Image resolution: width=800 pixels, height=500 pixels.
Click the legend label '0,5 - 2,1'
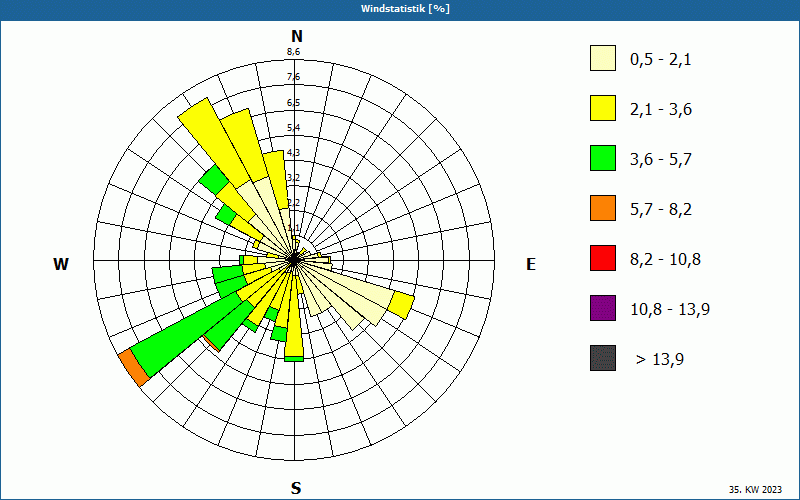[661, 60]
